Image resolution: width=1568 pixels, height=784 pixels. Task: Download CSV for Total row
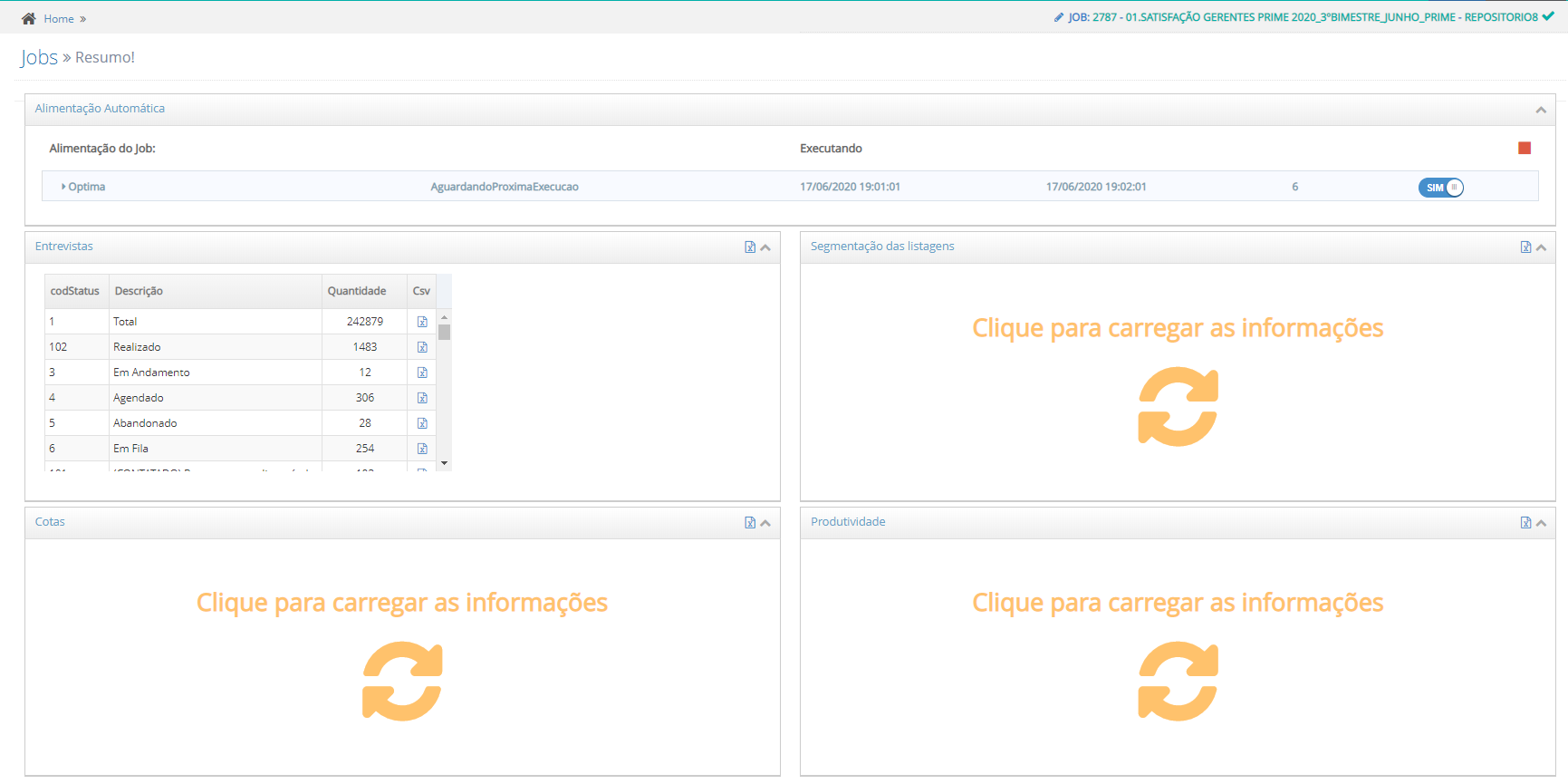click(422, 322)
